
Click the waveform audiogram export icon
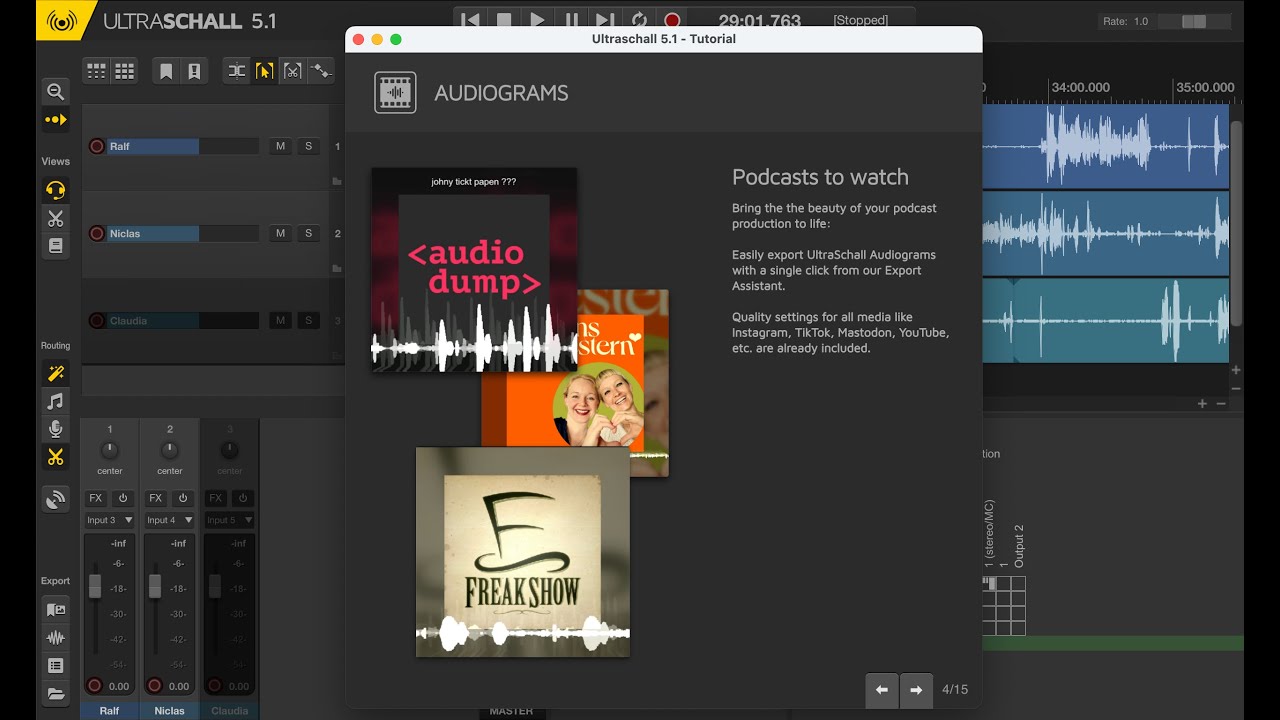(x=55, y=637)
